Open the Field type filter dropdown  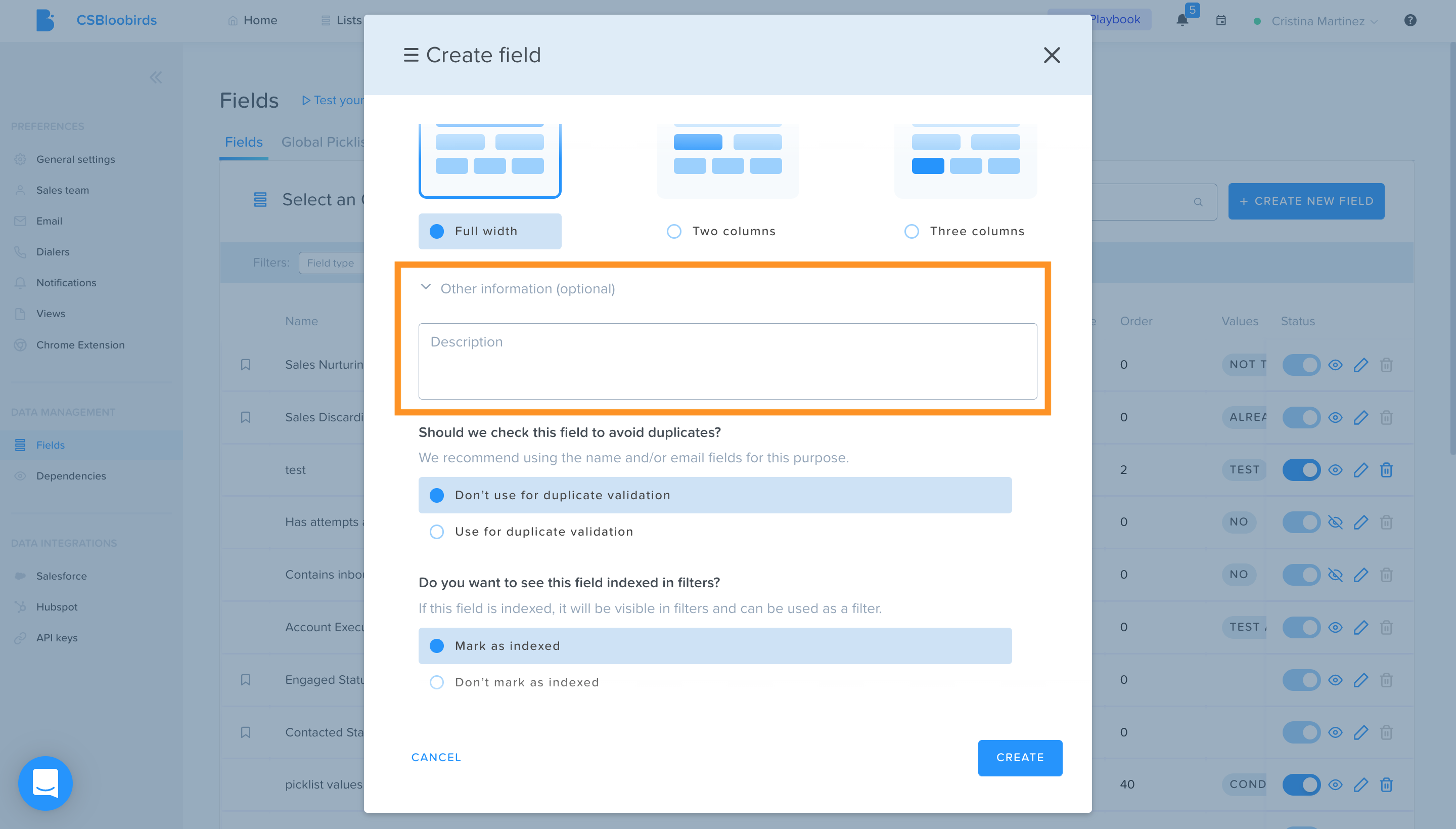(x=331, y=263)
